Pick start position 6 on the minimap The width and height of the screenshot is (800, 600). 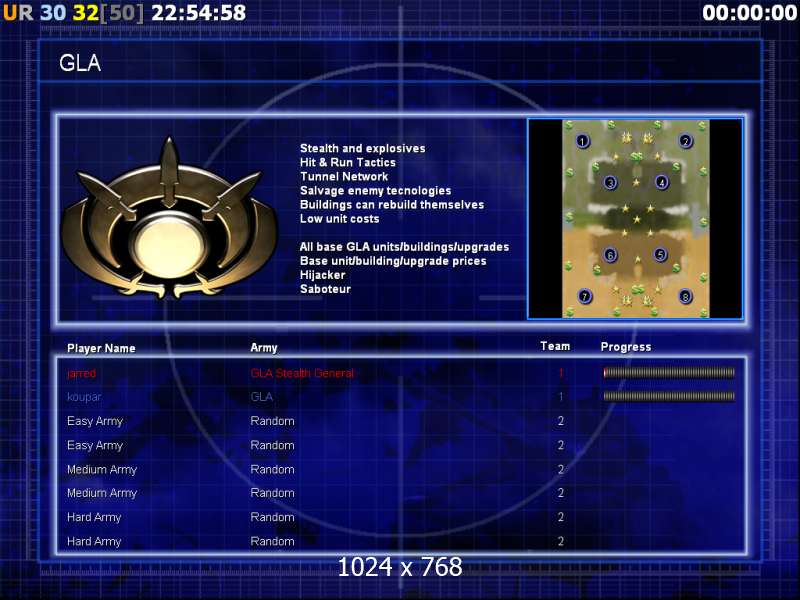point(610,255)
